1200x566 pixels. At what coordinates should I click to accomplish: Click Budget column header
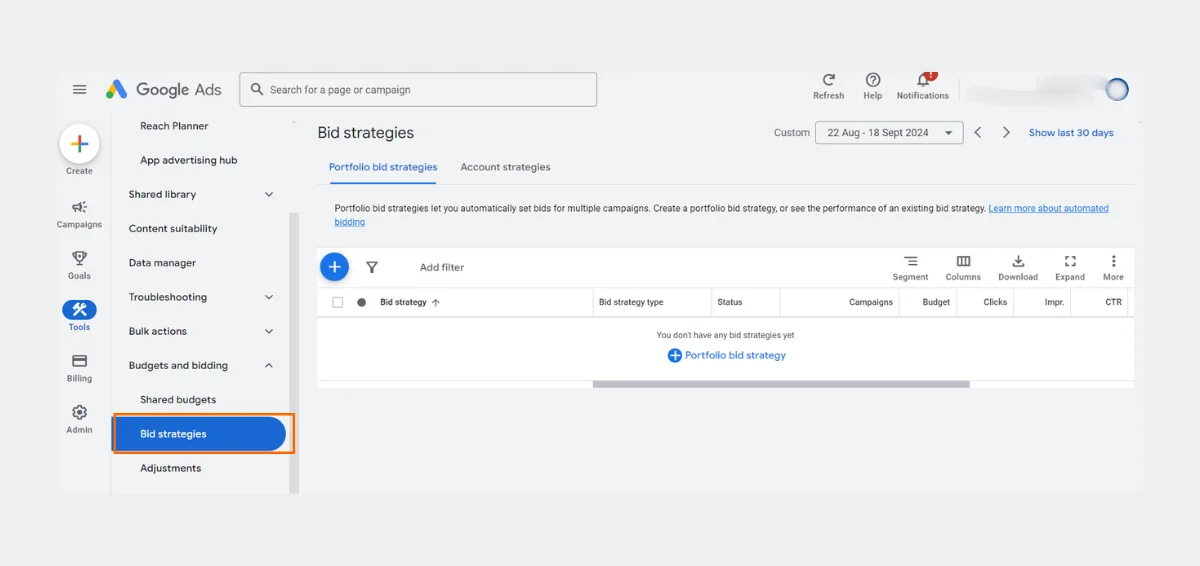pos(936,302)
